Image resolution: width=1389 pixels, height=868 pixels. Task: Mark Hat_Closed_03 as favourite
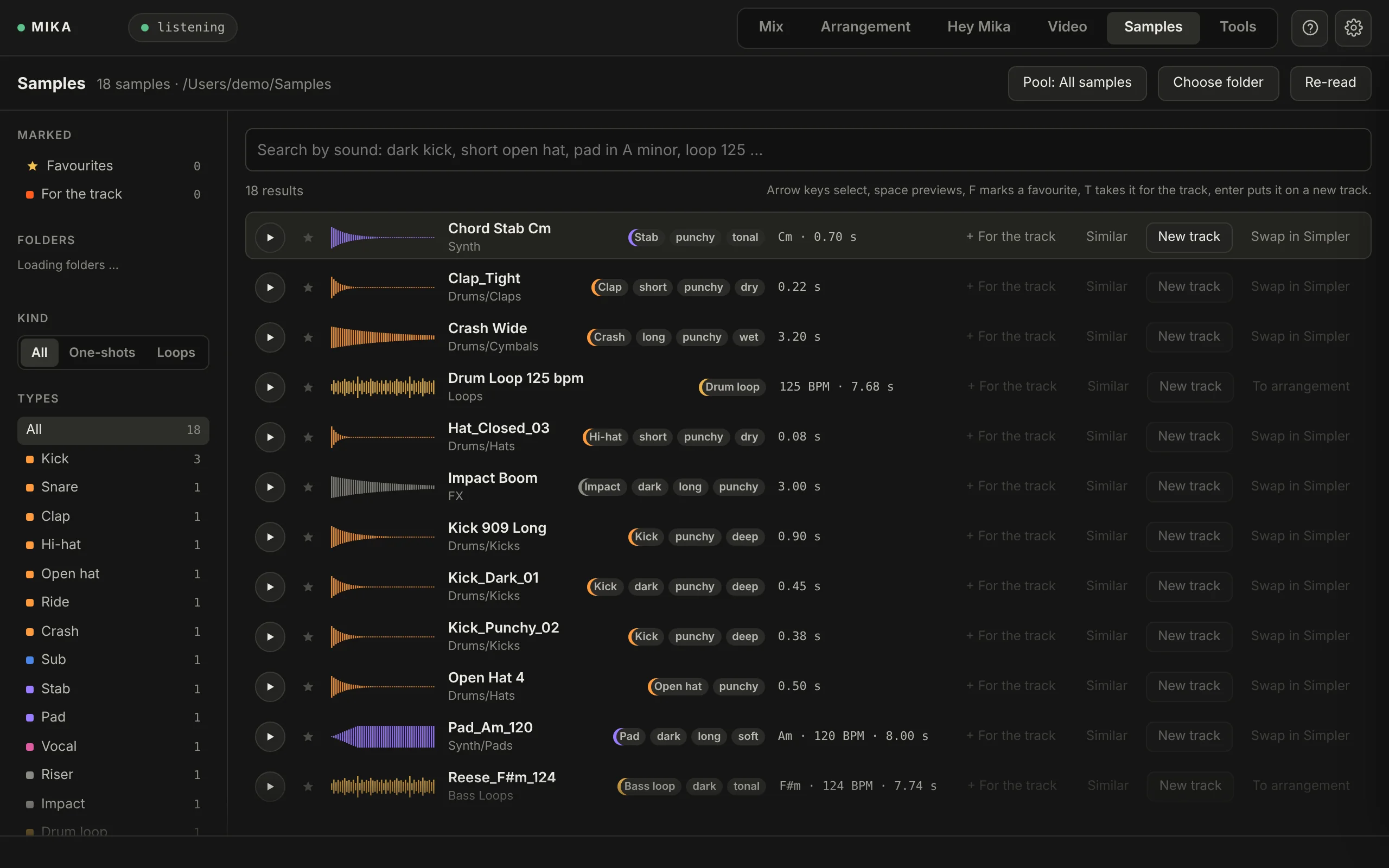308,437
